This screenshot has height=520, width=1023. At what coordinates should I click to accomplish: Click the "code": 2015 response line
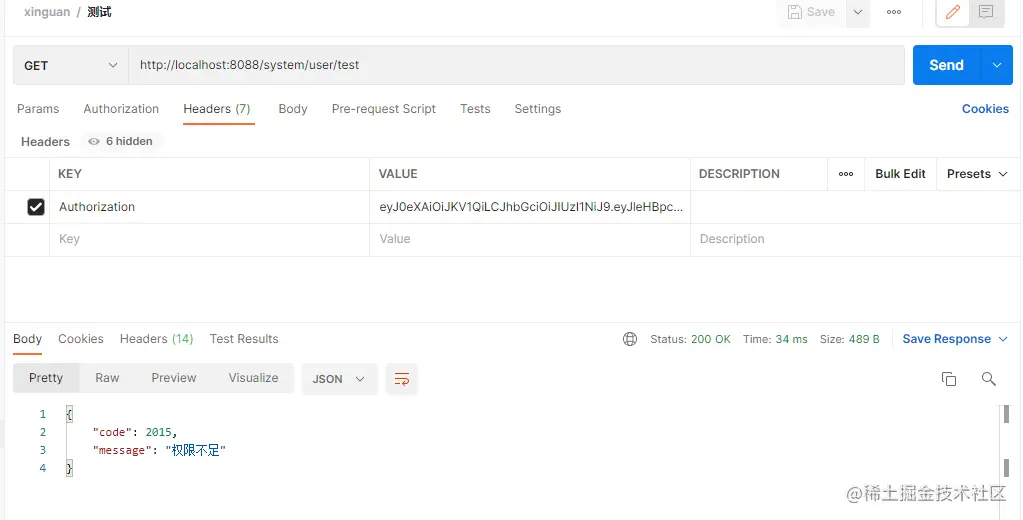(135, 432)
